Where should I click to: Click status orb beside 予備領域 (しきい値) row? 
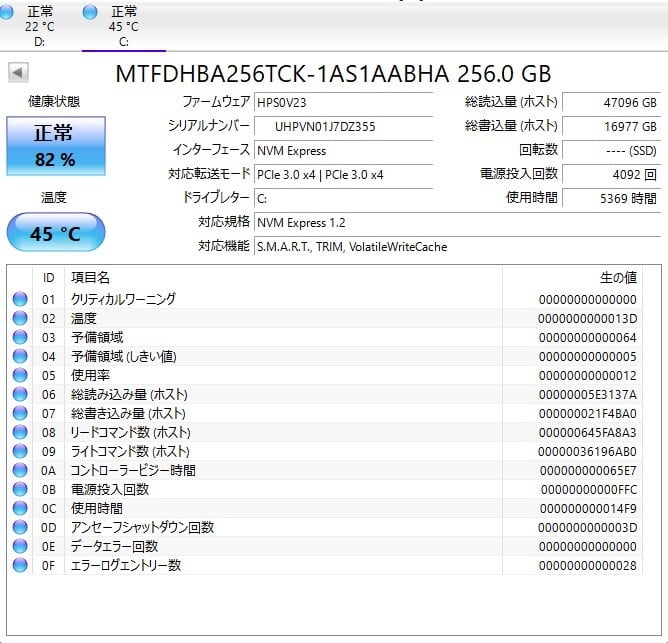click(20, 356)
